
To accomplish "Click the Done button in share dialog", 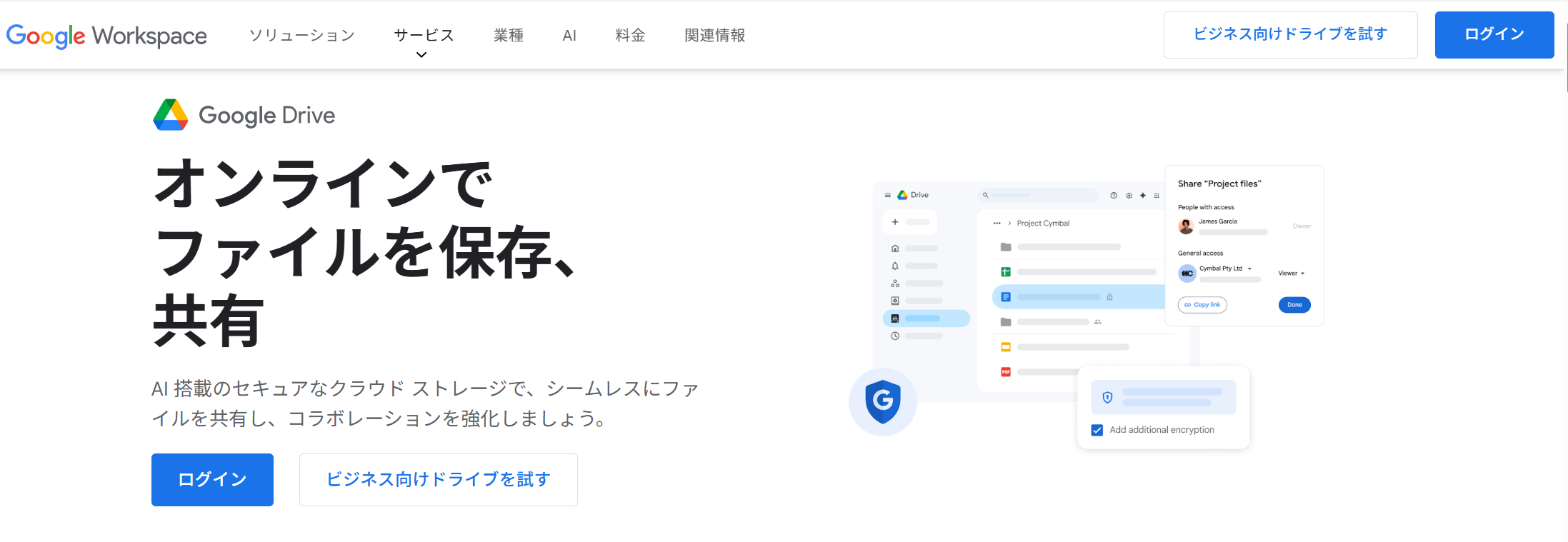I will click(1294, 305).
